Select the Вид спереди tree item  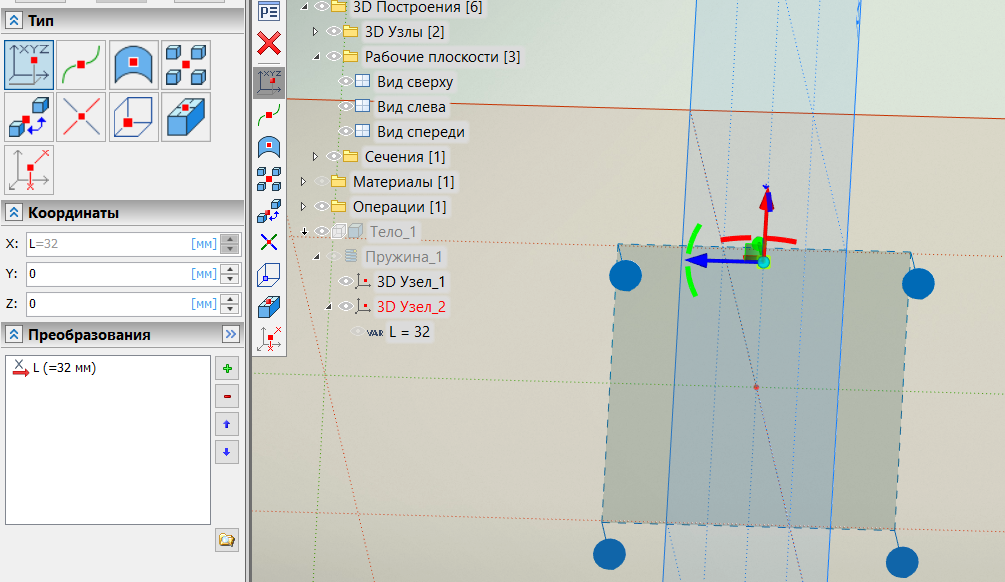click(420, 132)
